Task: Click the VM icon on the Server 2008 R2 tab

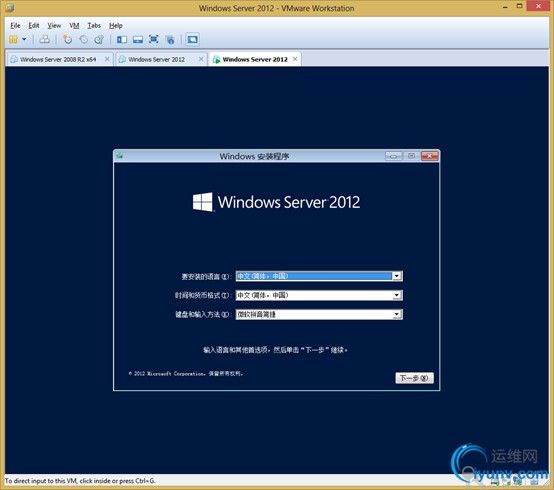Action: pyautogui.click(x=14, y=59)
